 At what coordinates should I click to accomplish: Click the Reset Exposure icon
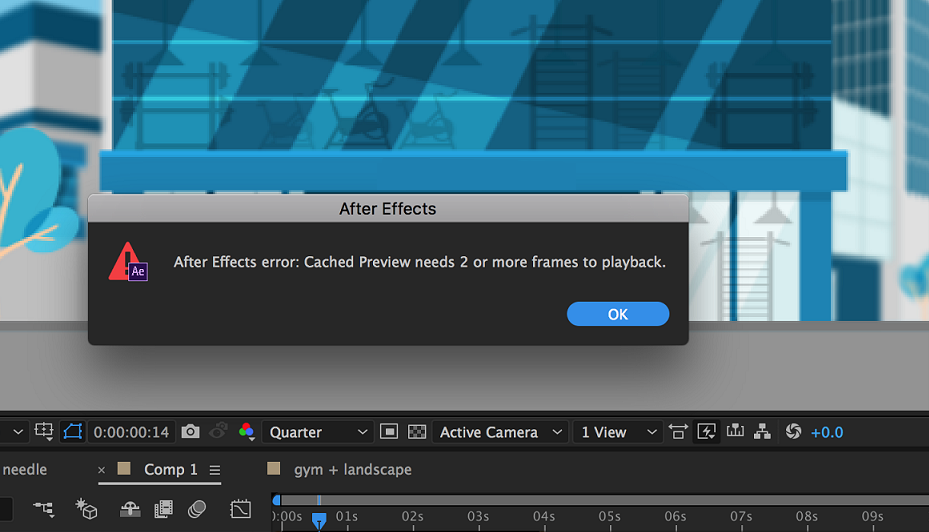[x=793, y=432]
